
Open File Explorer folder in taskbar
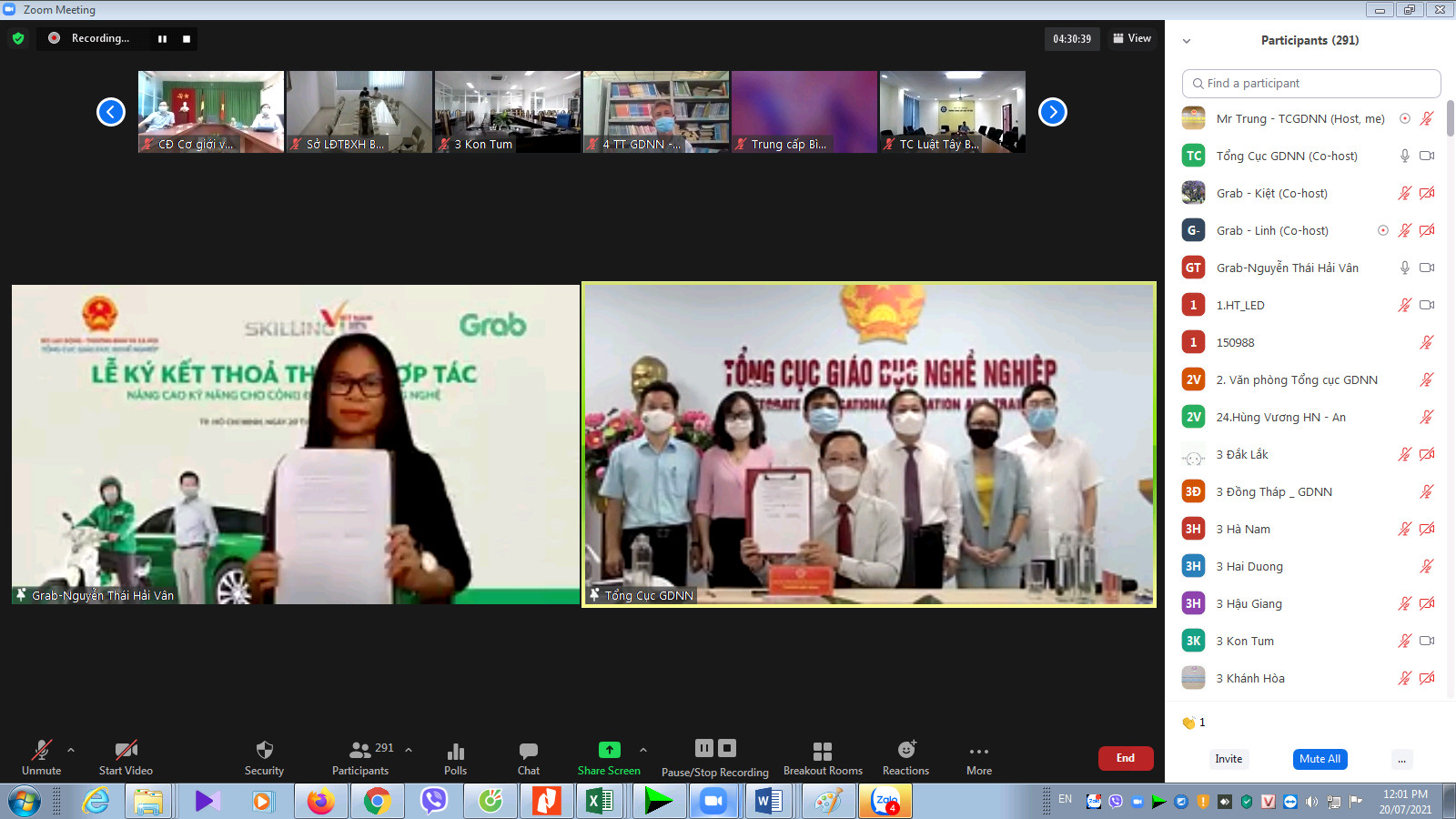click(148, 802)
